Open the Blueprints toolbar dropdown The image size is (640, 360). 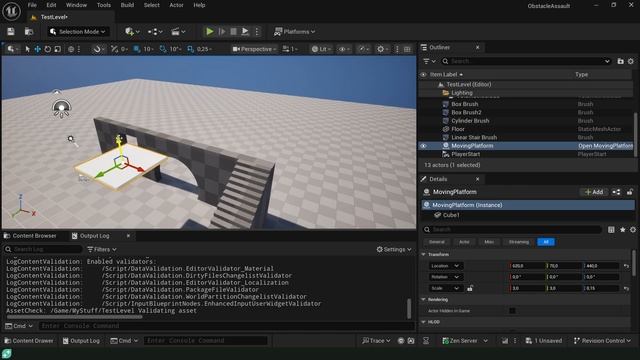coord(155,31)
